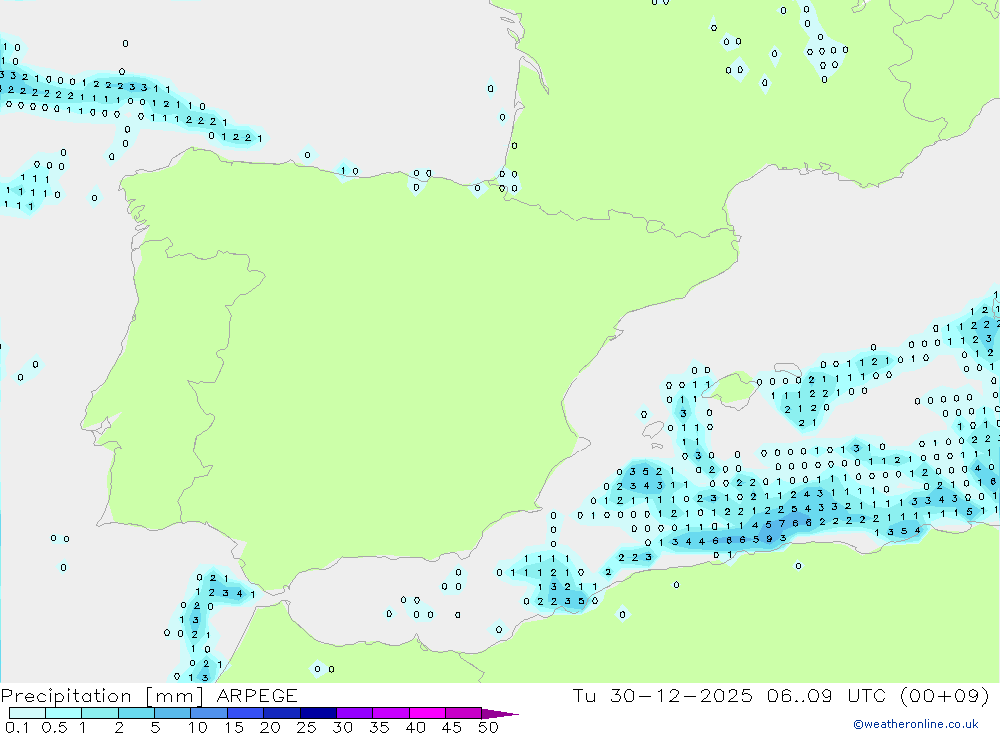1000x733 pixels.
Task: Click the lightest cyan 0.1–0.5 legend swatch
Action: [27, 713]
